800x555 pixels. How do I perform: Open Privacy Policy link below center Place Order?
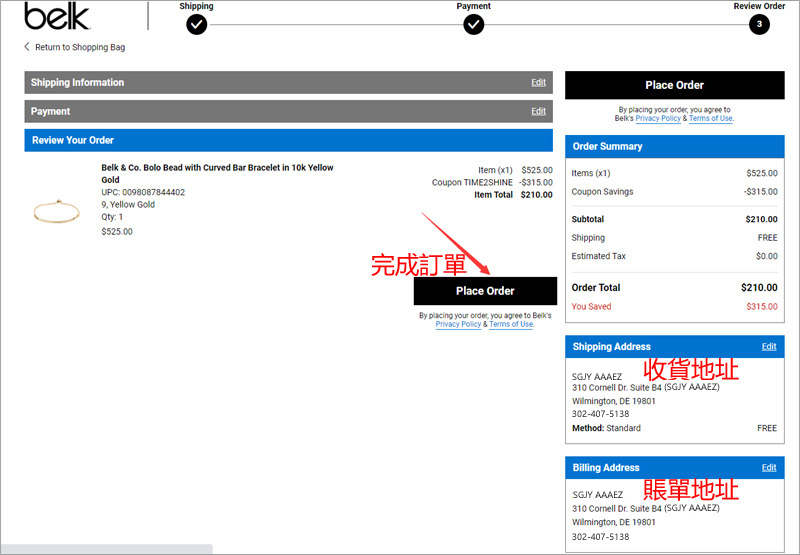[458, 325]
